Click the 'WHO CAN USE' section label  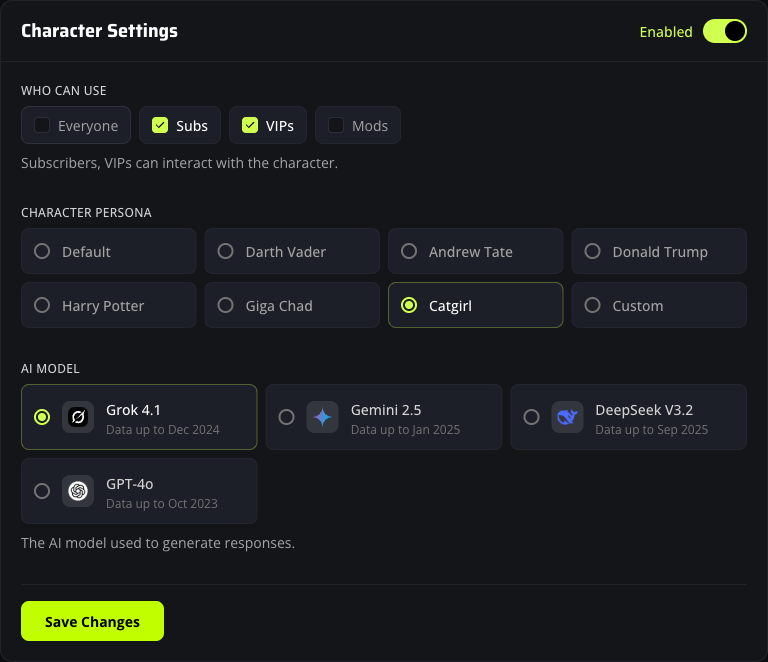[64, 91]
